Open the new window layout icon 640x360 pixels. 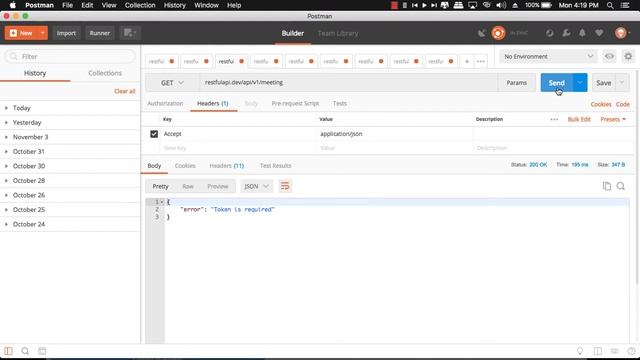(130, 33)
